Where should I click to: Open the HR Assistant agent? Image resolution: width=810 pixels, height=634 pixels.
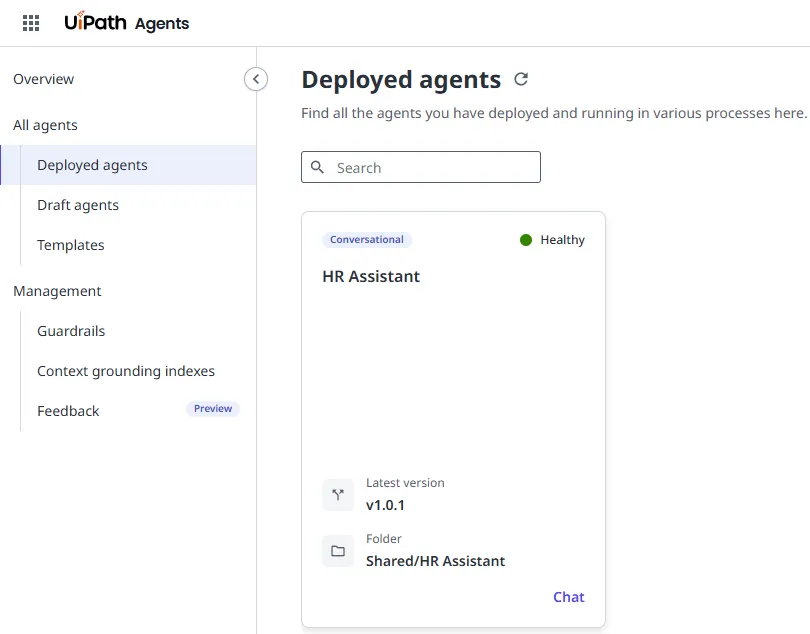(x=371, y=276)
